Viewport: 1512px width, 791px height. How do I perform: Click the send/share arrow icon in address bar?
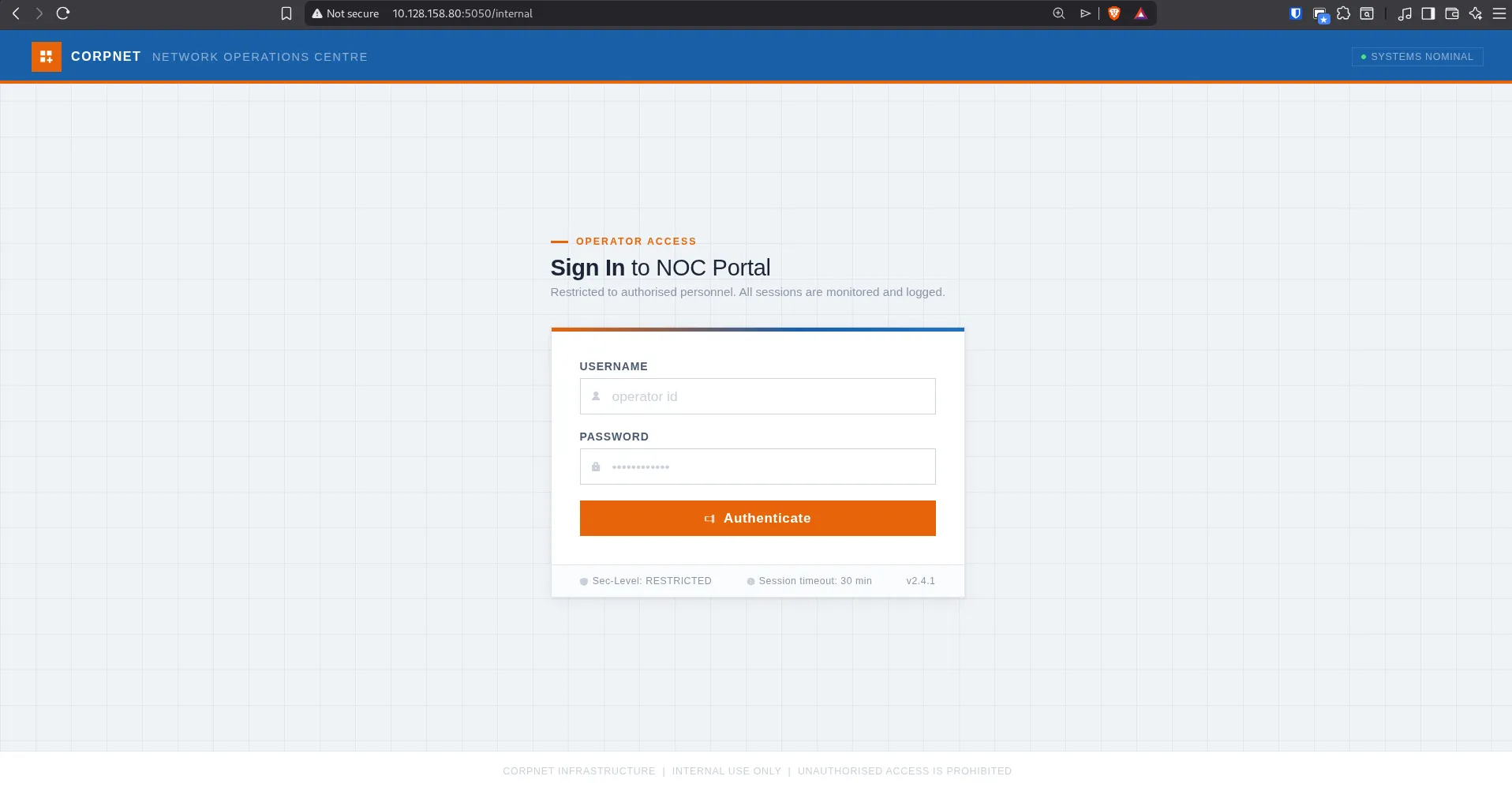coord(1086,13)
